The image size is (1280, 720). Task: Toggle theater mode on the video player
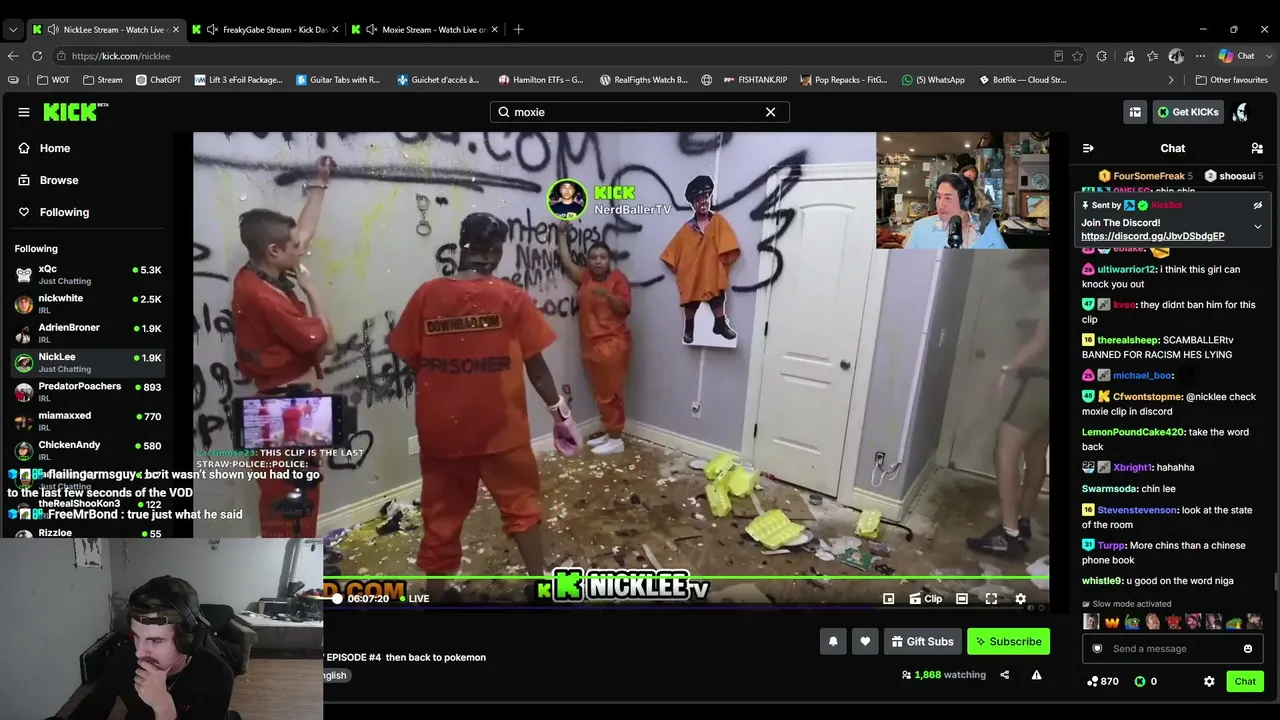point(962,599)
